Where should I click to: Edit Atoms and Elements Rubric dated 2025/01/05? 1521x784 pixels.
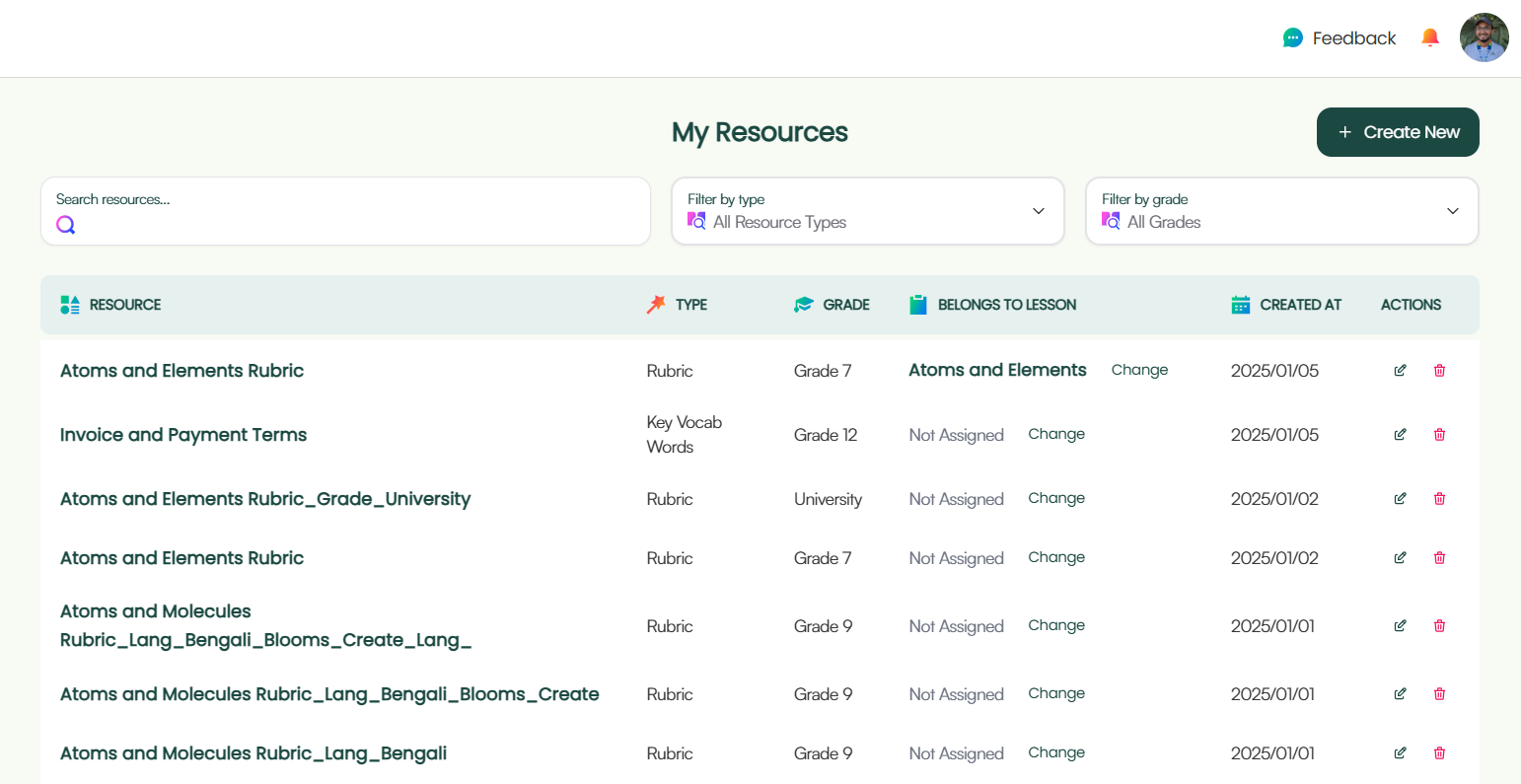click(x=1400, y=371)
